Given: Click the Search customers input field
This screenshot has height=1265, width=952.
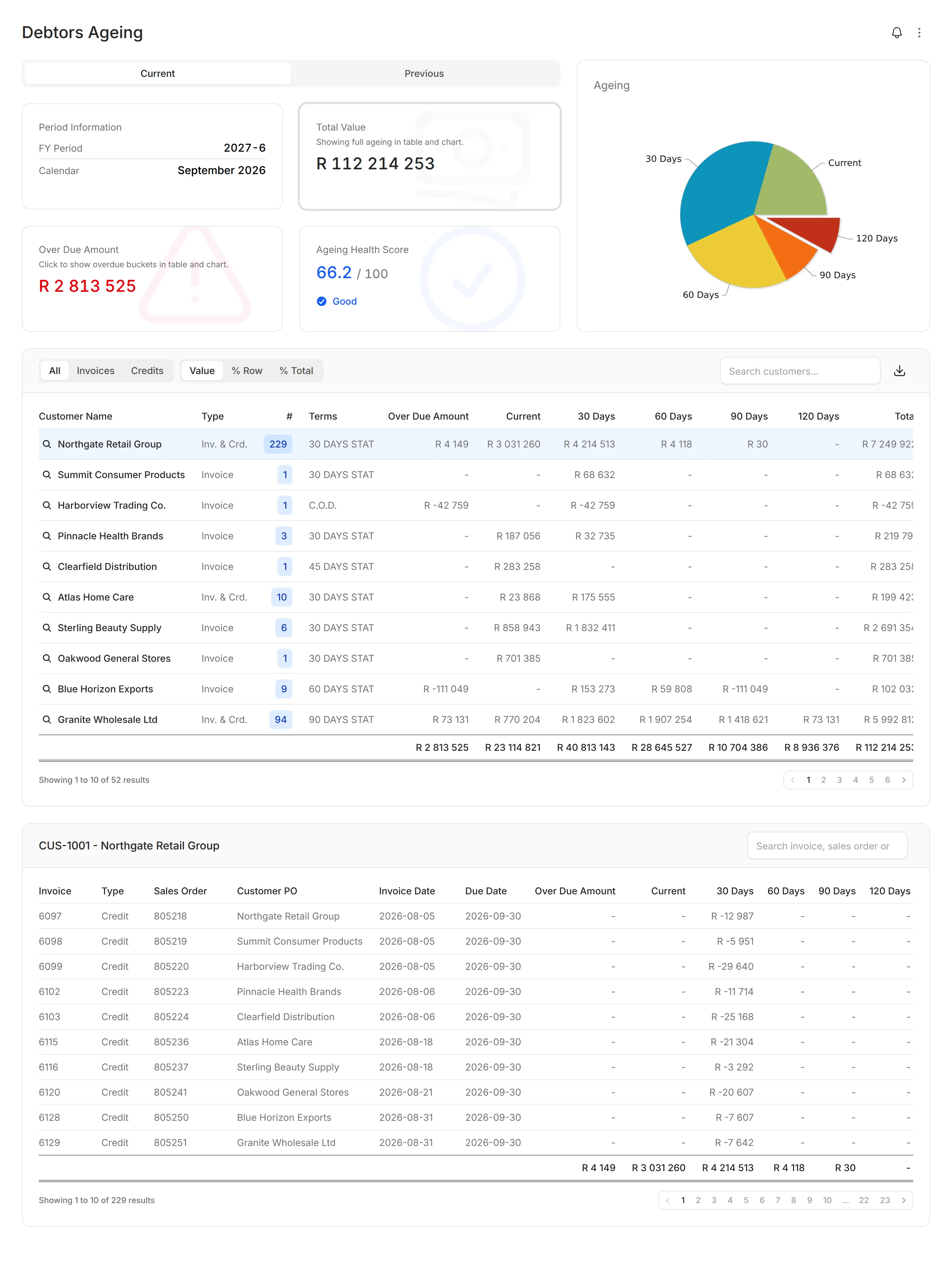Looking at the screenshot, I should pos(799,371).
